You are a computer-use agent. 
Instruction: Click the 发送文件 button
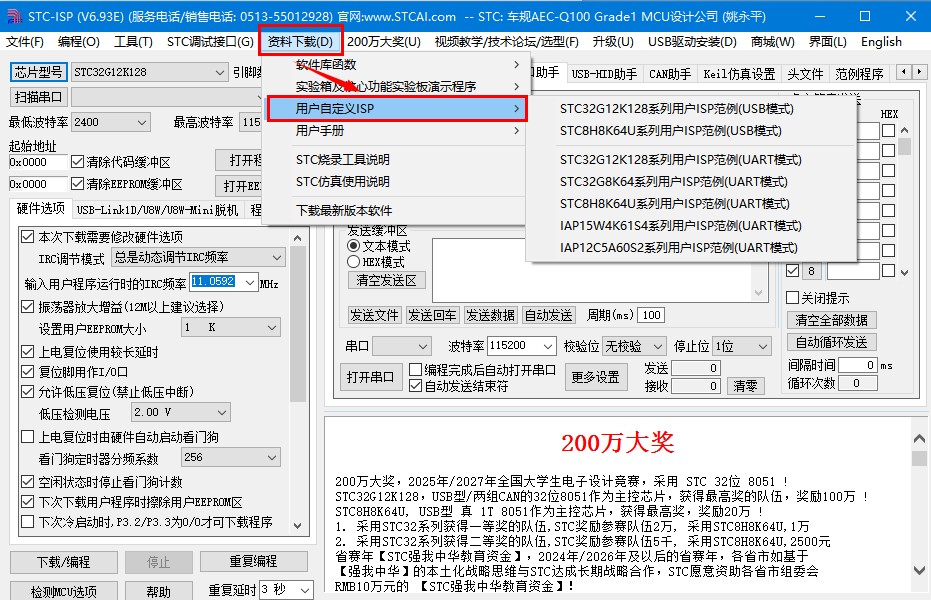point(373,315)
